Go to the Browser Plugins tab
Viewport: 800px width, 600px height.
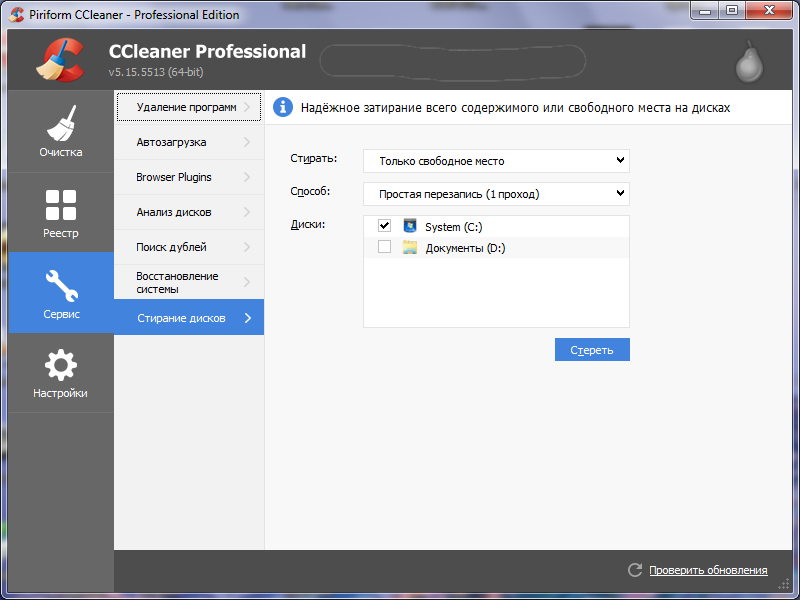click(x=188, y=177)
